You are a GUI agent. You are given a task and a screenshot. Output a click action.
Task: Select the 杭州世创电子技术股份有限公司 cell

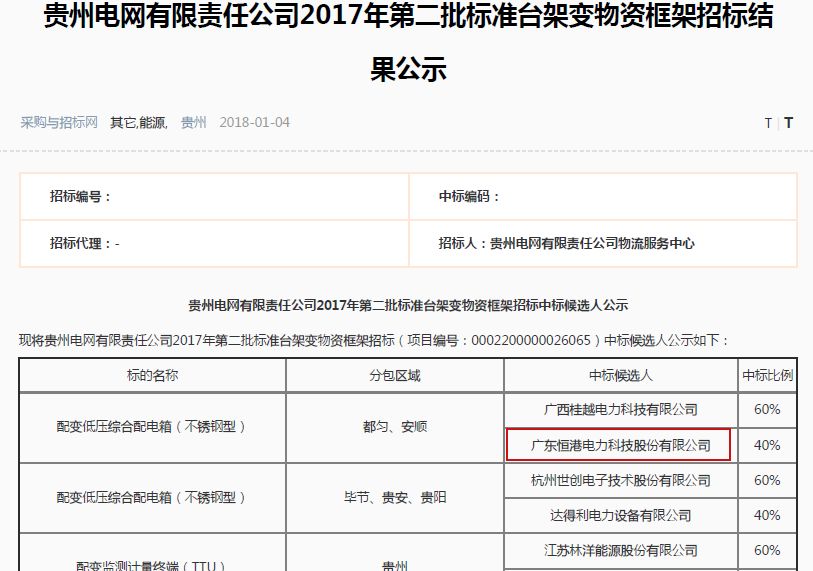coord(620,480)
